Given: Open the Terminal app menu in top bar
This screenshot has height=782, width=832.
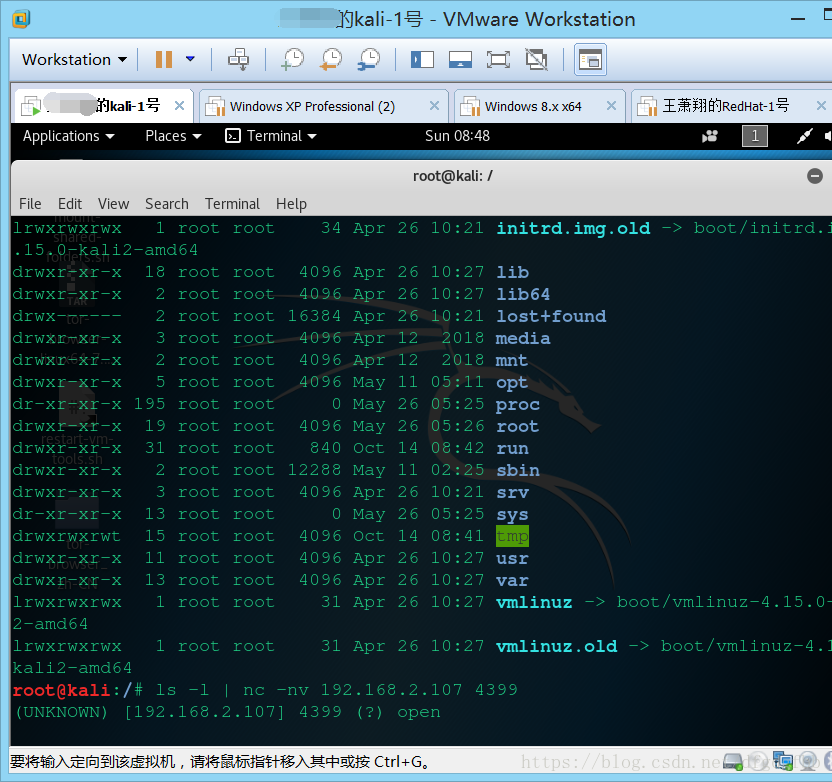Looking at the screenshot, I should 271,136.
